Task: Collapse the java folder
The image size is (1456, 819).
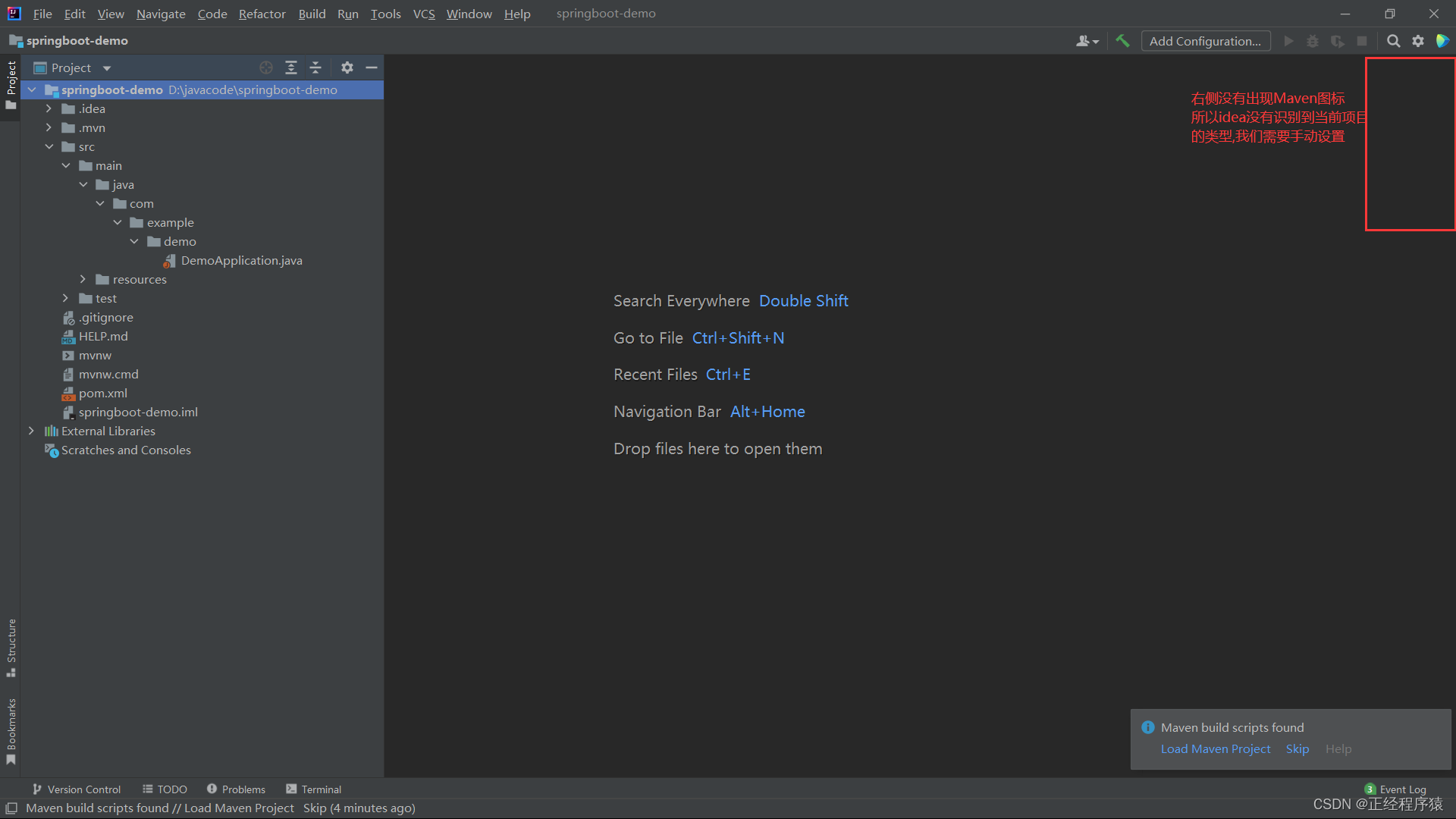Action: pyautogui.click(x=83, y=184)
